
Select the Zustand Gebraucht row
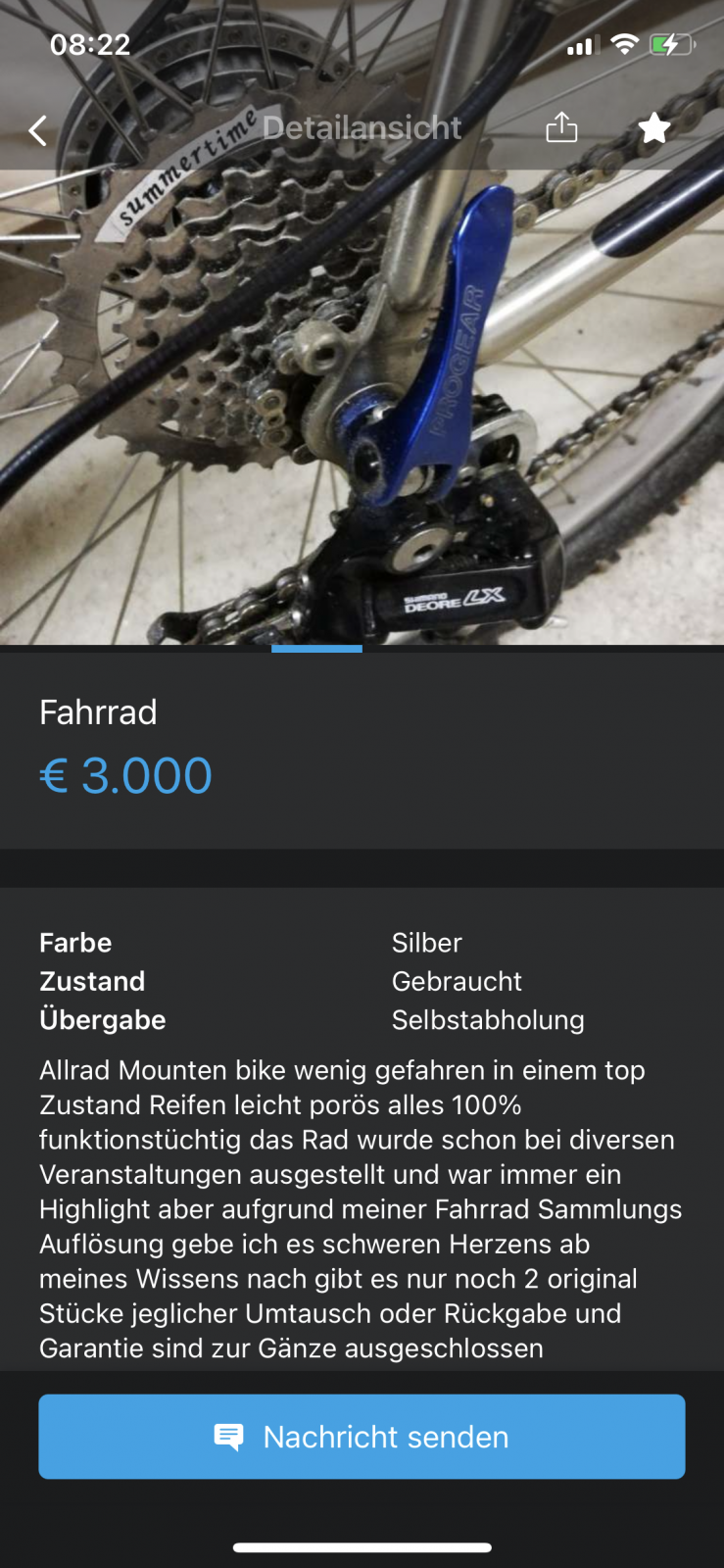tap(362, 981)
